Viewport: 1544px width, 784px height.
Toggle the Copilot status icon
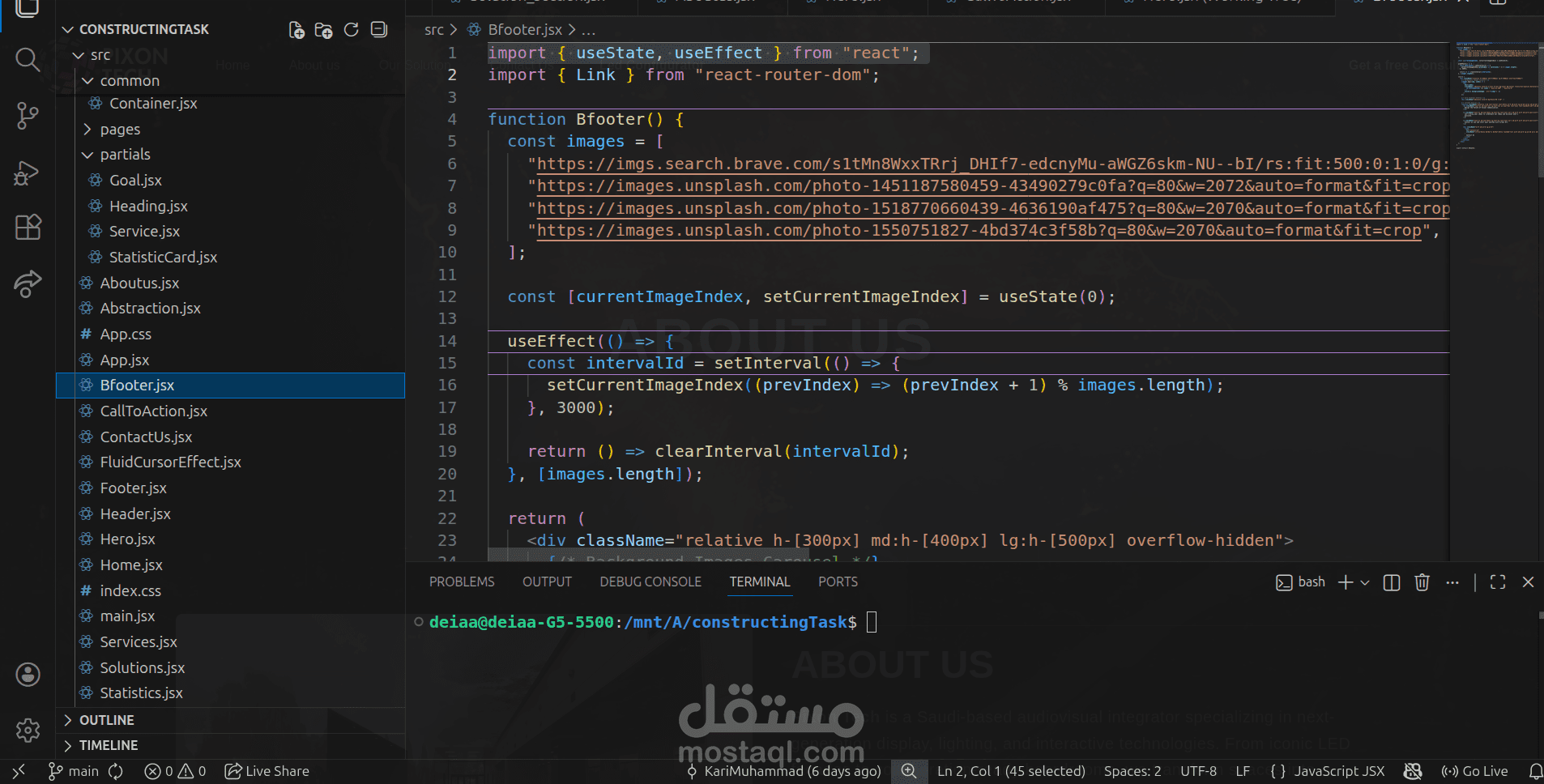1413,771
